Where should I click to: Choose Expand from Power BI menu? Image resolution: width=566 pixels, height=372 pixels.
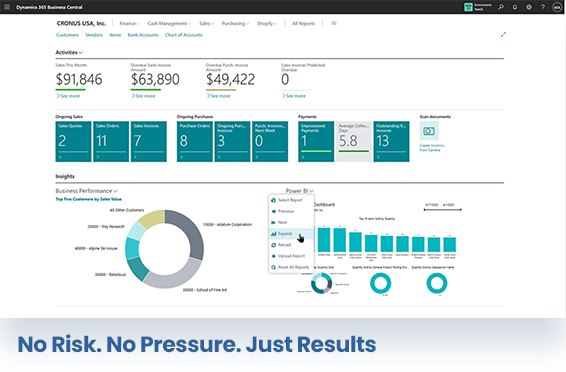click(x=291, y=233)
